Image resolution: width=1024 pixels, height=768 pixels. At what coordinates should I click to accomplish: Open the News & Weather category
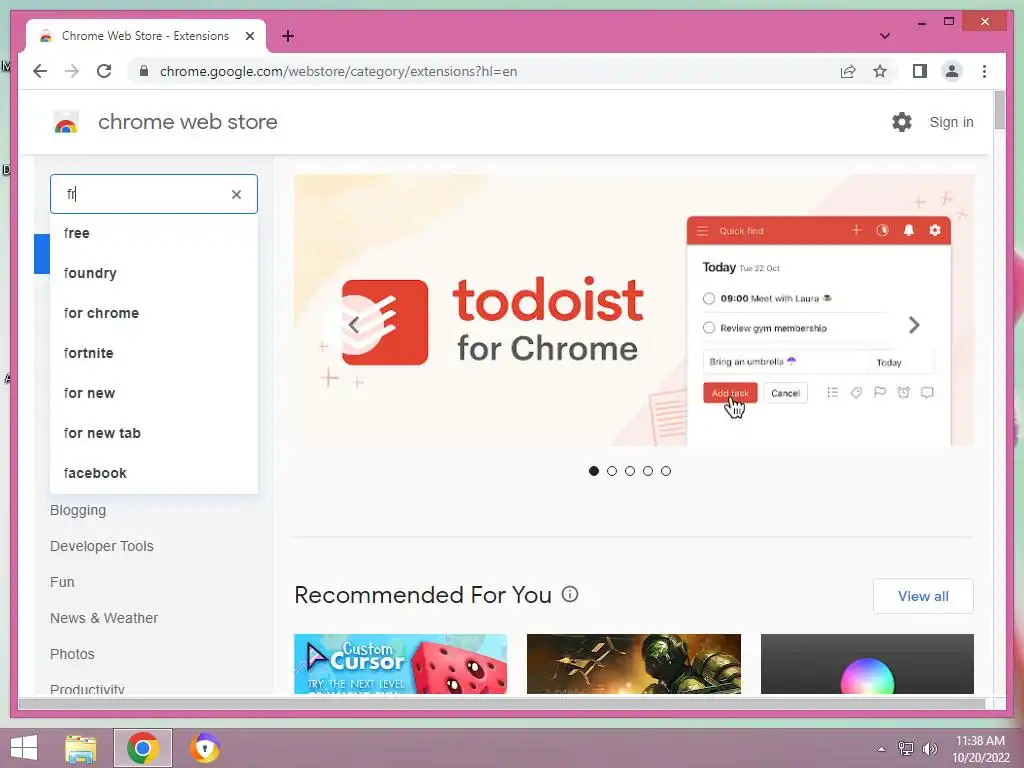(104, 618)
